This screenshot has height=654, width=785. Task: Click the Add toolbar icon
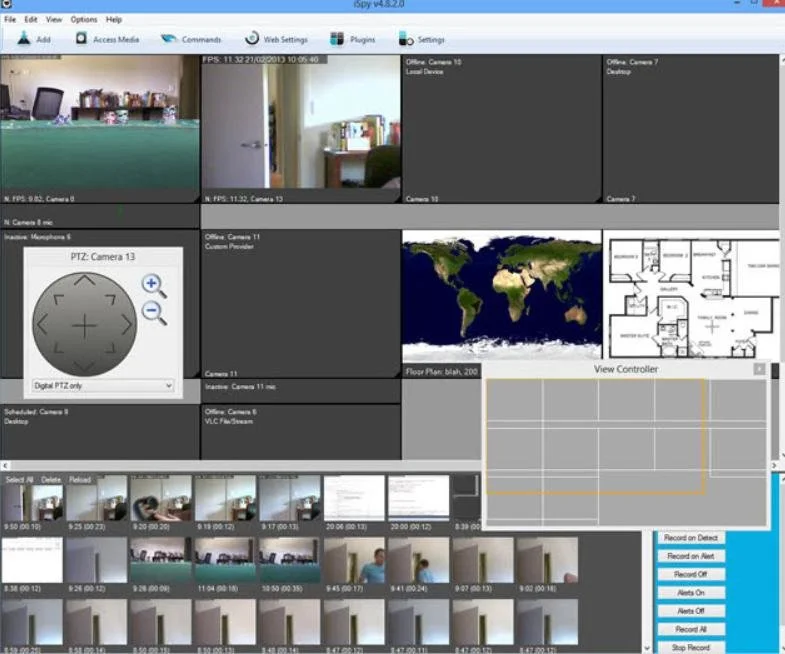pyautogui.click(x=24, y=39)
